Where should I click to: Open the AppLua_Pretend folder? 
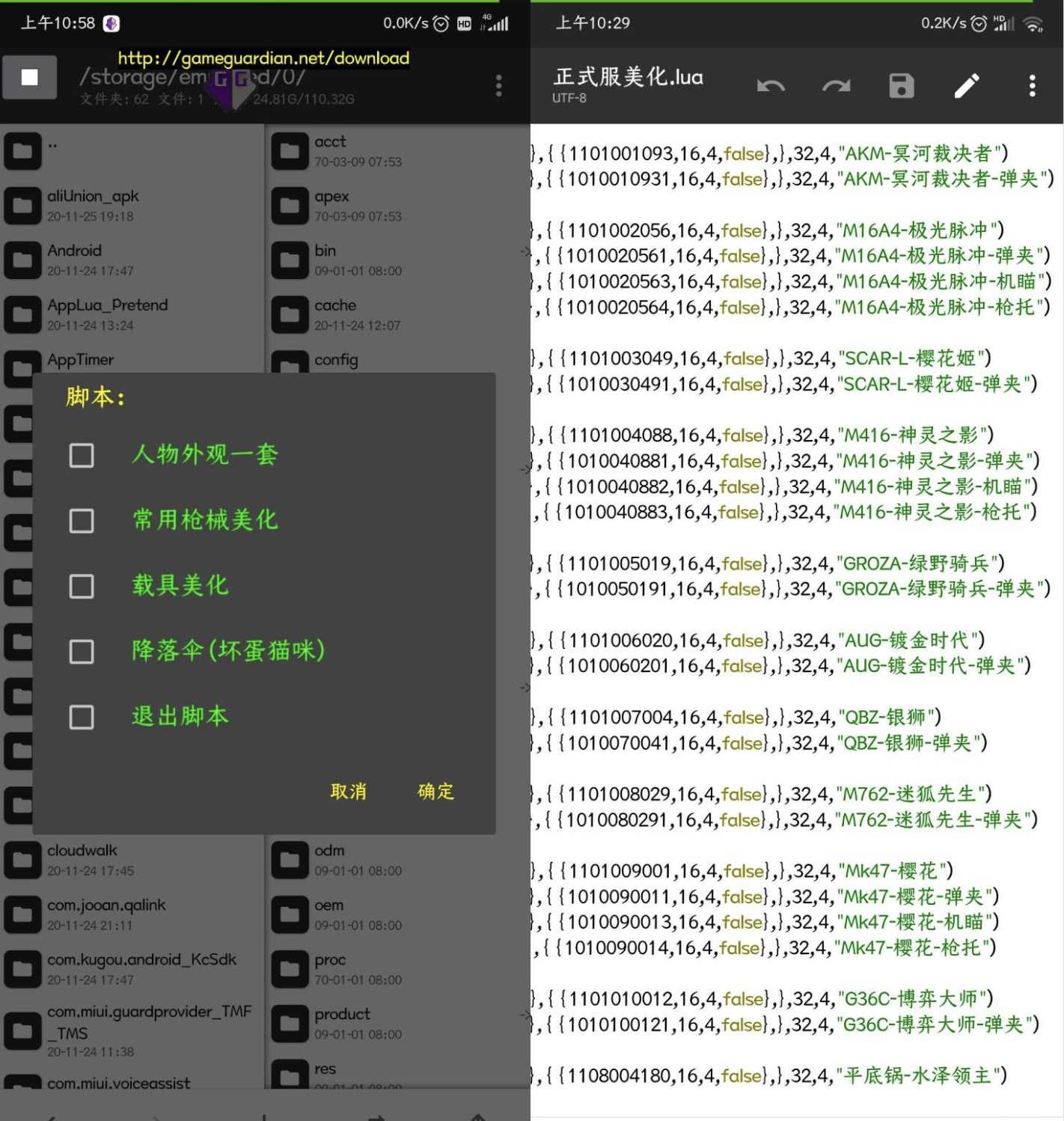click(132, 315)
